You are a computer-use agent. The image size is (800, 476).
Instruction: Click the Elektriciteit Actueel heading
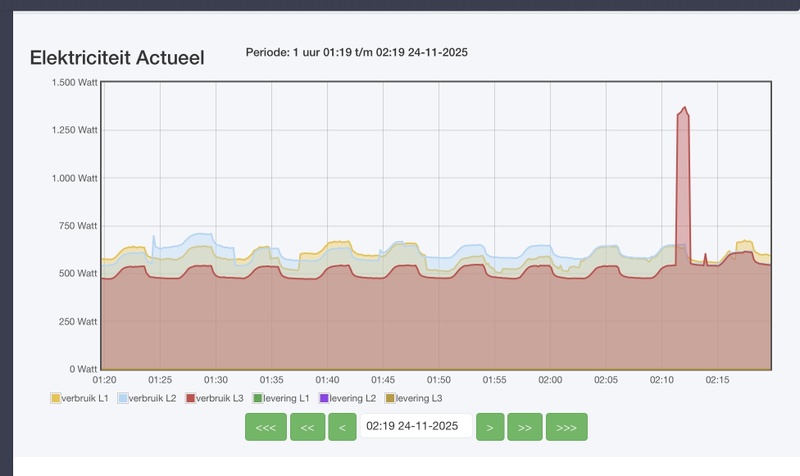click(x=117, y=58)
